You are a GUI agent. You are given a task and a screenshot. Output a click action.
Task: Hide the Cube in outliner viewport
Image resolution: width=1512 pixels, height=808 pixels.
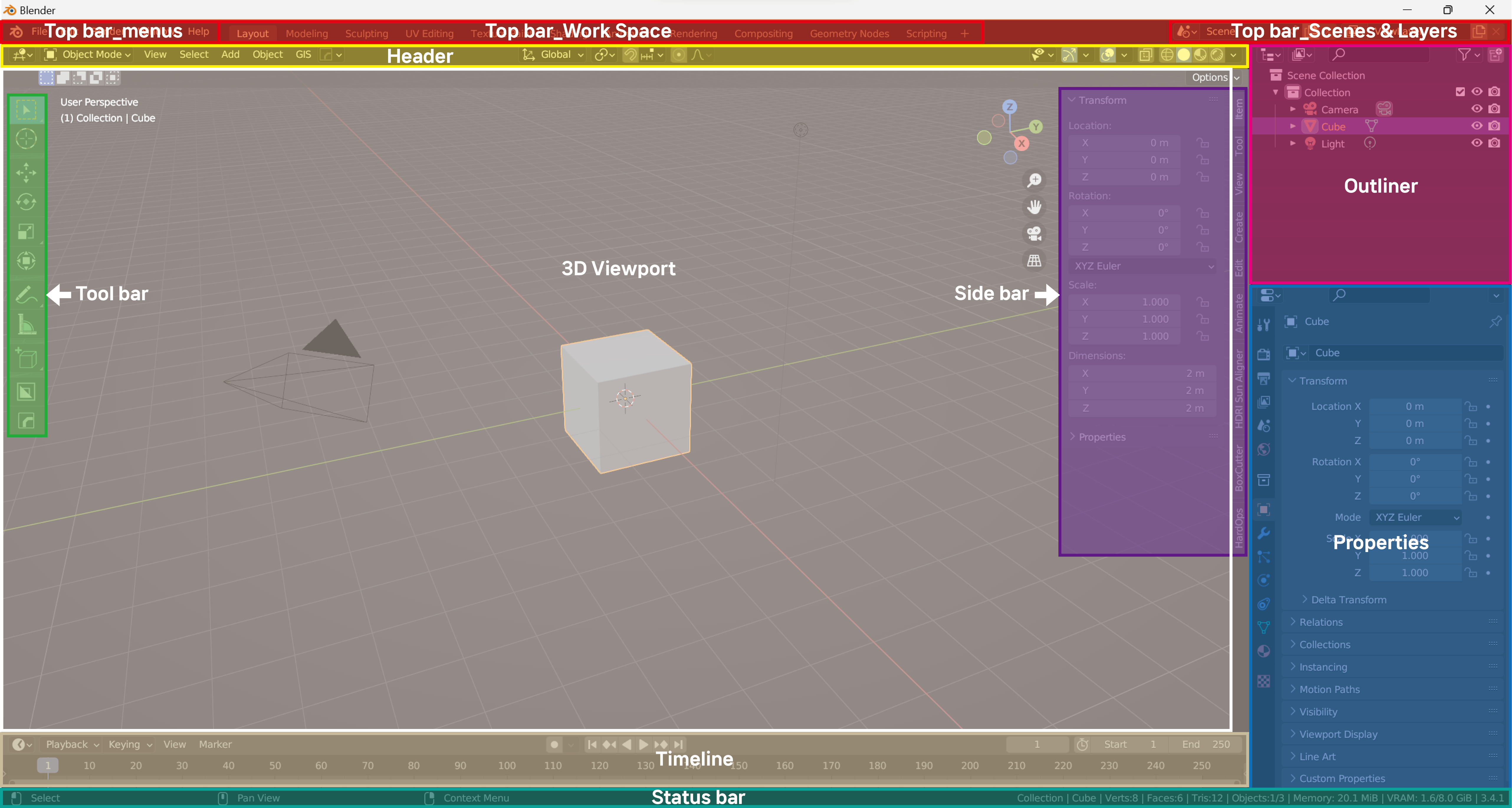pyautogui.click(x=1477, y=126)
